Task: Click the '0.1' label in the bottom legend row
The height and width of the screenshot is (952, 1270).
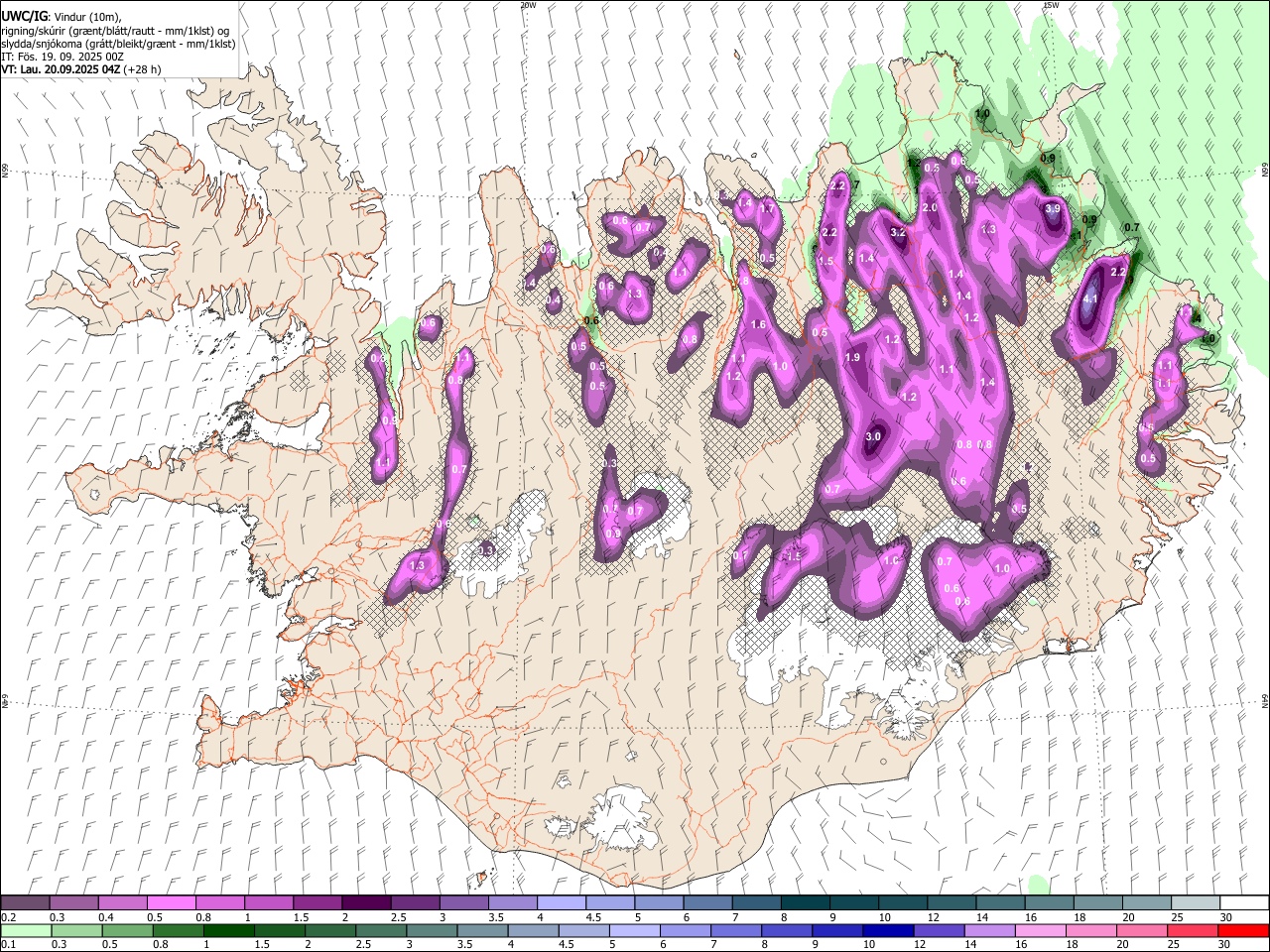Action: (9, 944)
